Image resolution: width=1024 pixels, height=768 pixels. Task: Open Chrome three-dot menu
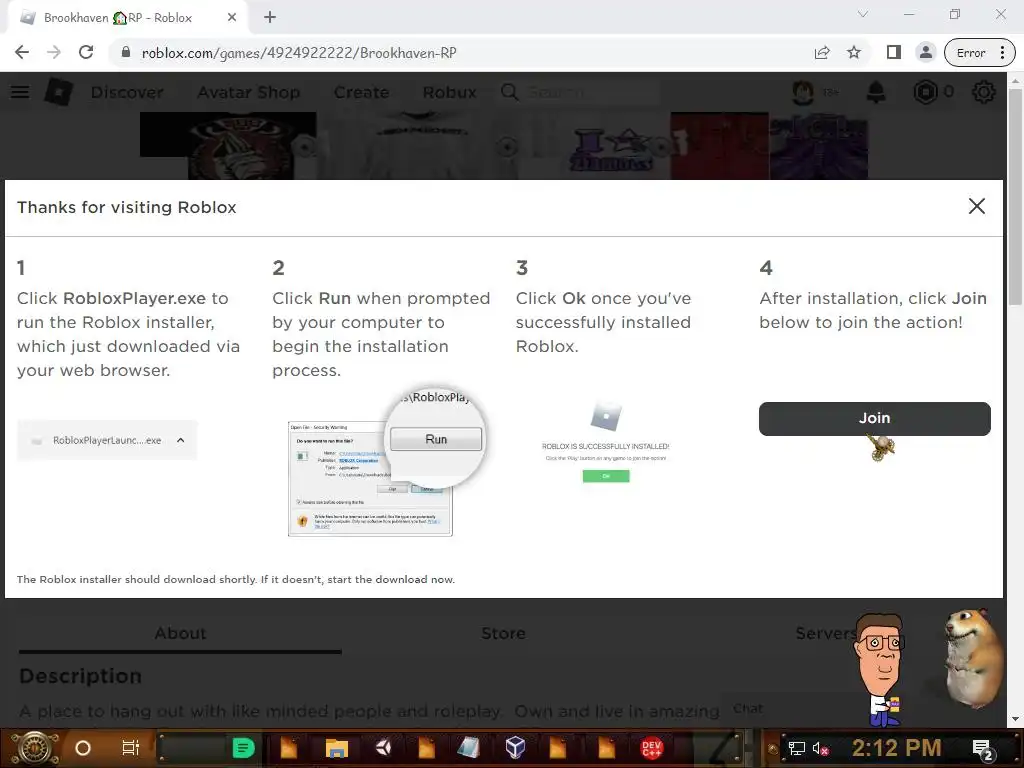click(x=1002, y=53)
